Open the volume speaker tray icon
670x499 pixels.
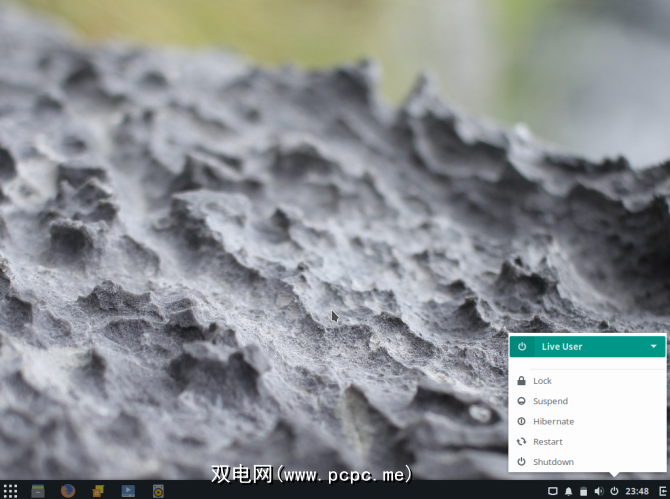pos(599,491)
